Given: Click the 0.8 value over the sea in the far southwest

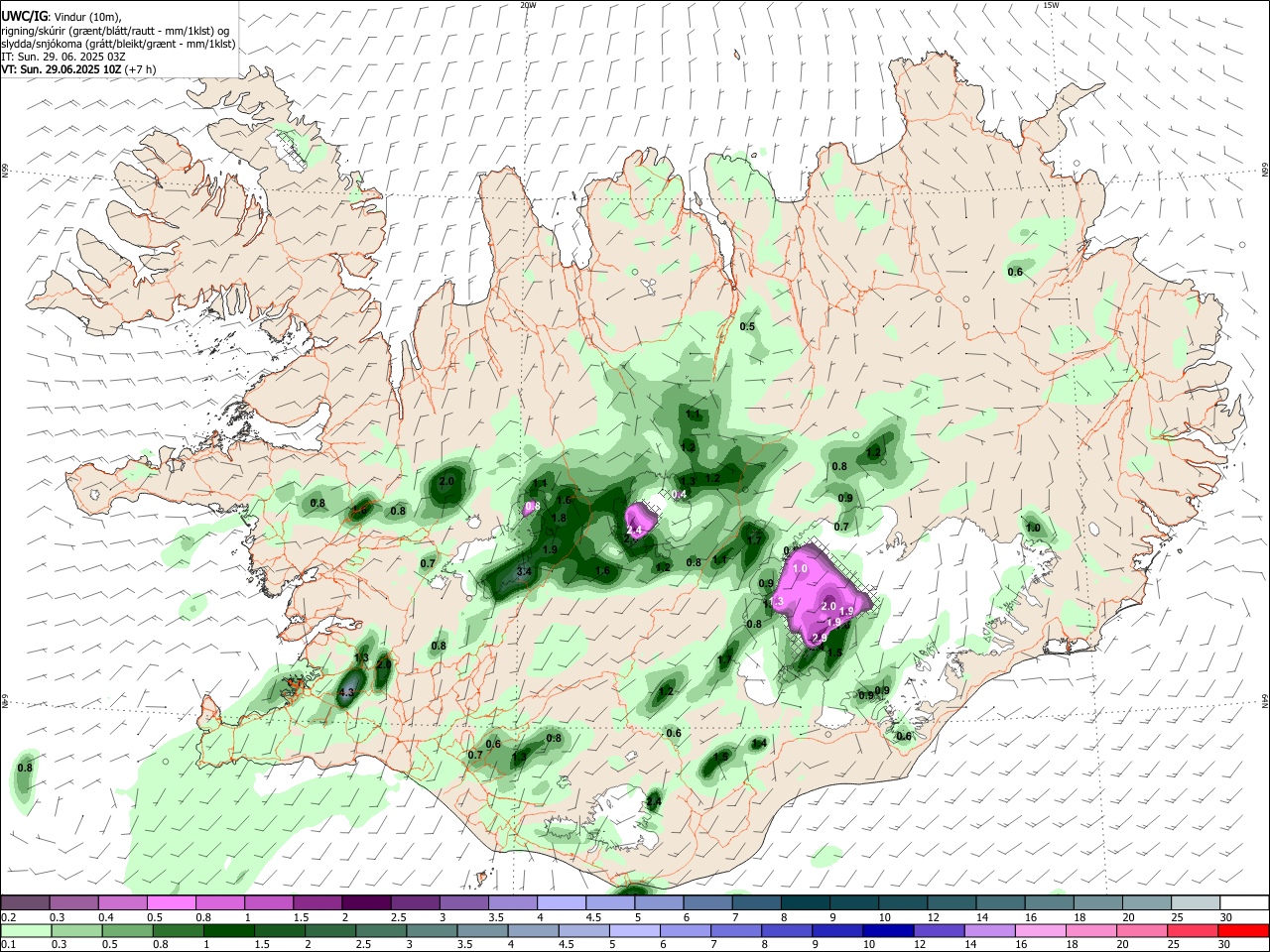Looking at the screenshot, I should [x=25, y=768].
